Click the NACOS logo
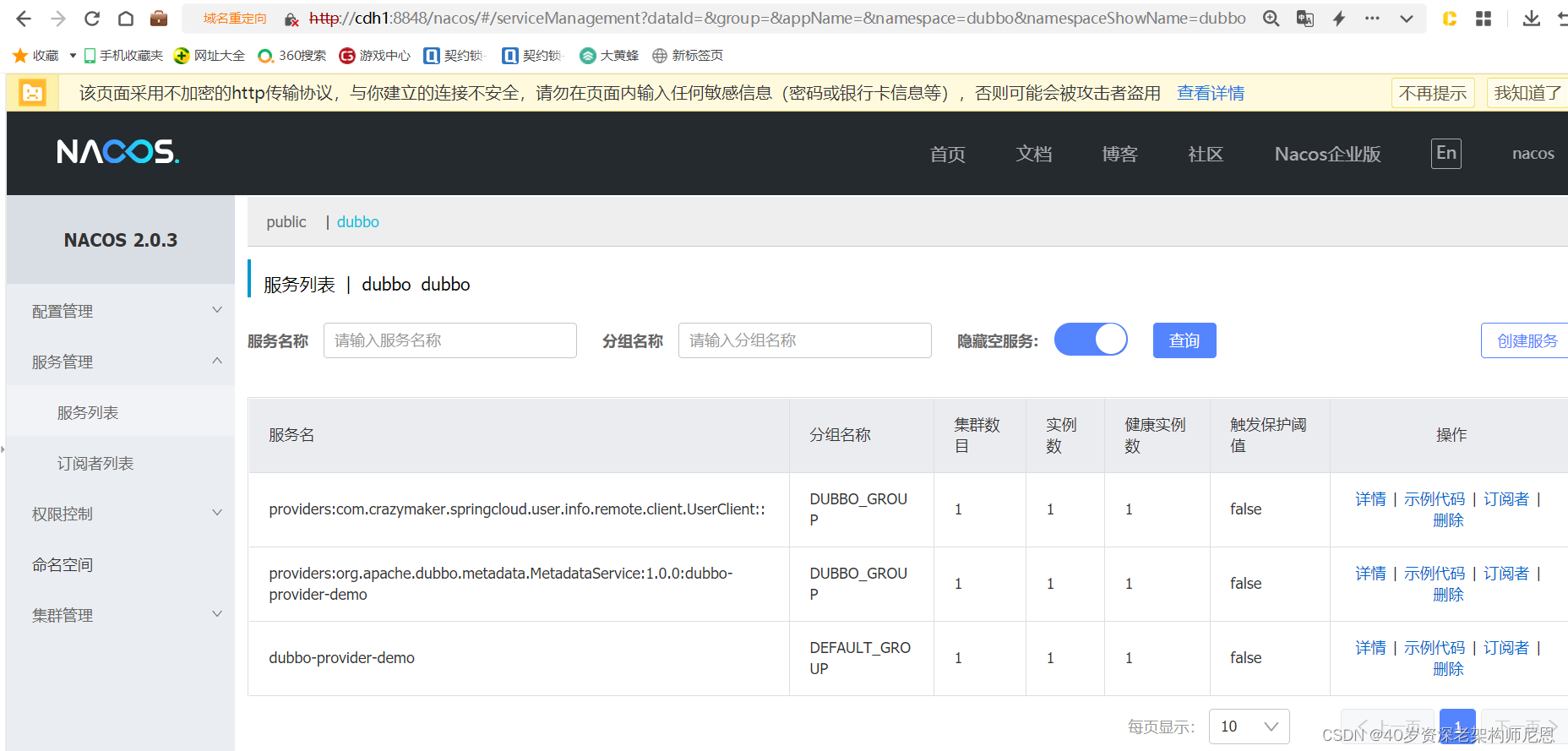Viewport: 1568px width, 751px height. (118, 152)
